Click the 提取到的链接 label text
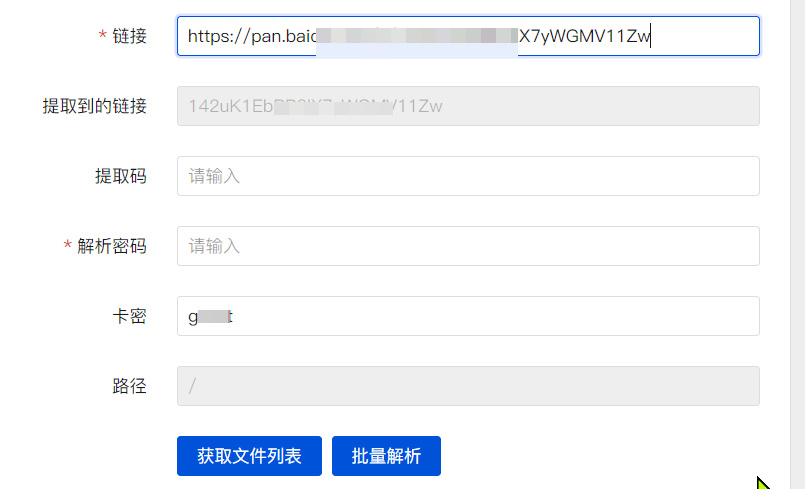 [x=94, y=106]
